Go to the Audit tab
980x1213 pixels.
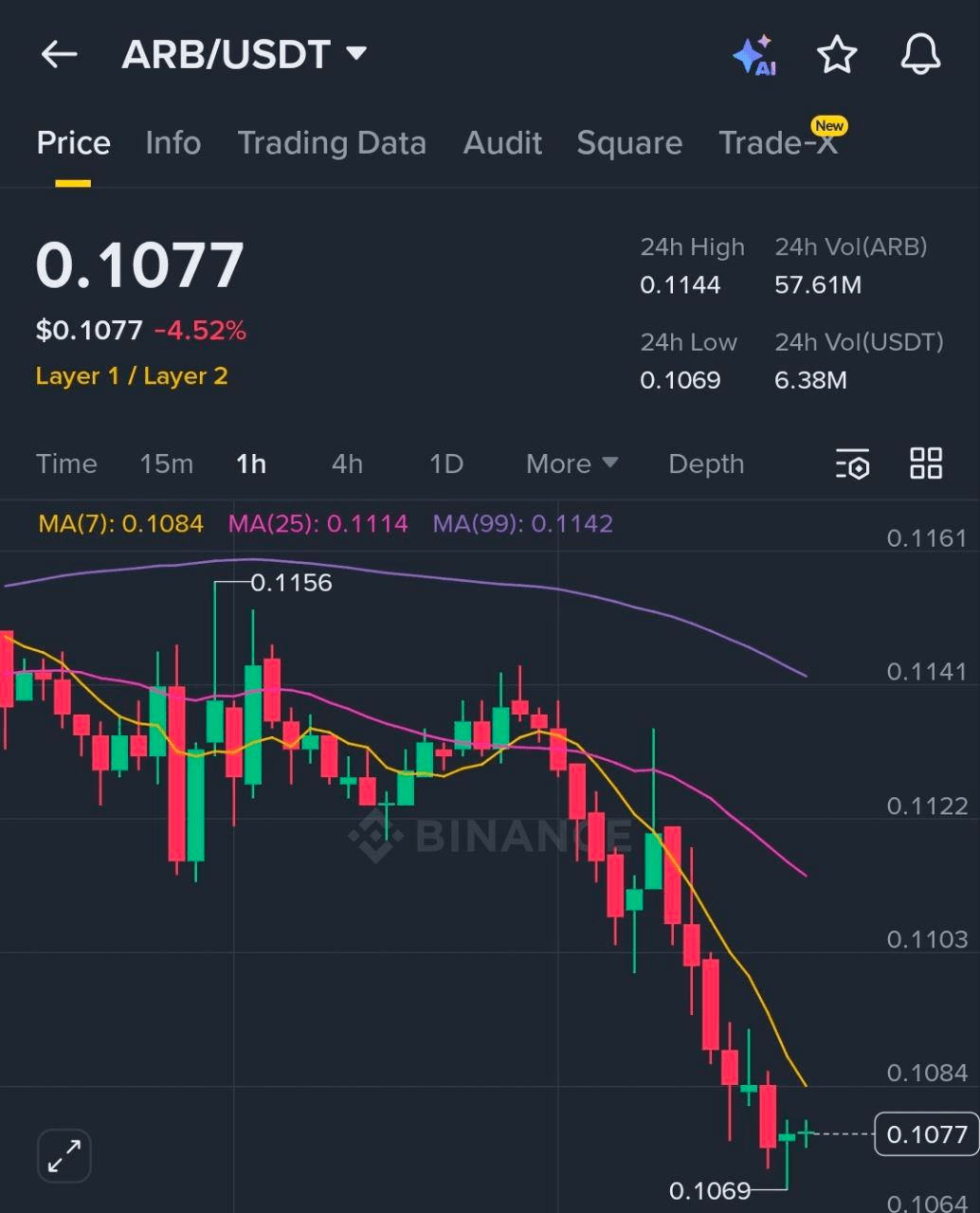click(x=502, y=143)
